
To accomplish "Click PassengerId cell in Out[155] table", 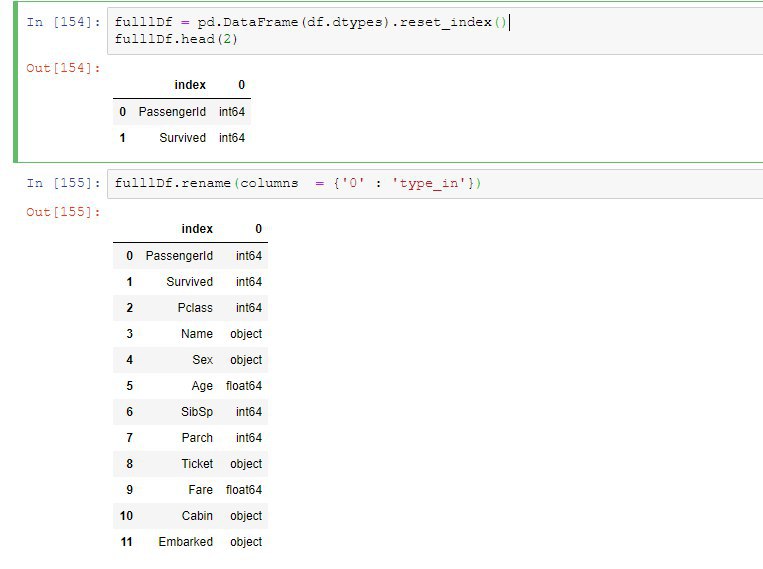I will pos(179,256).
